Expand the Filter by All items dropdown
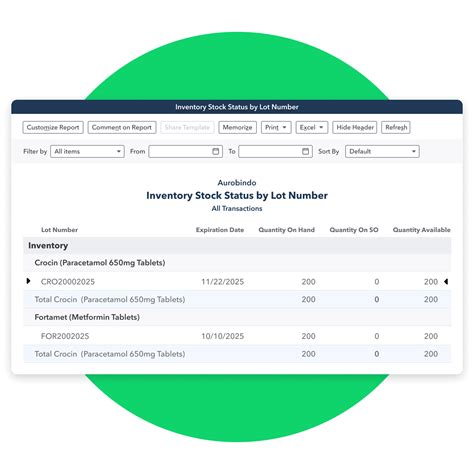 tap(87, 151)
